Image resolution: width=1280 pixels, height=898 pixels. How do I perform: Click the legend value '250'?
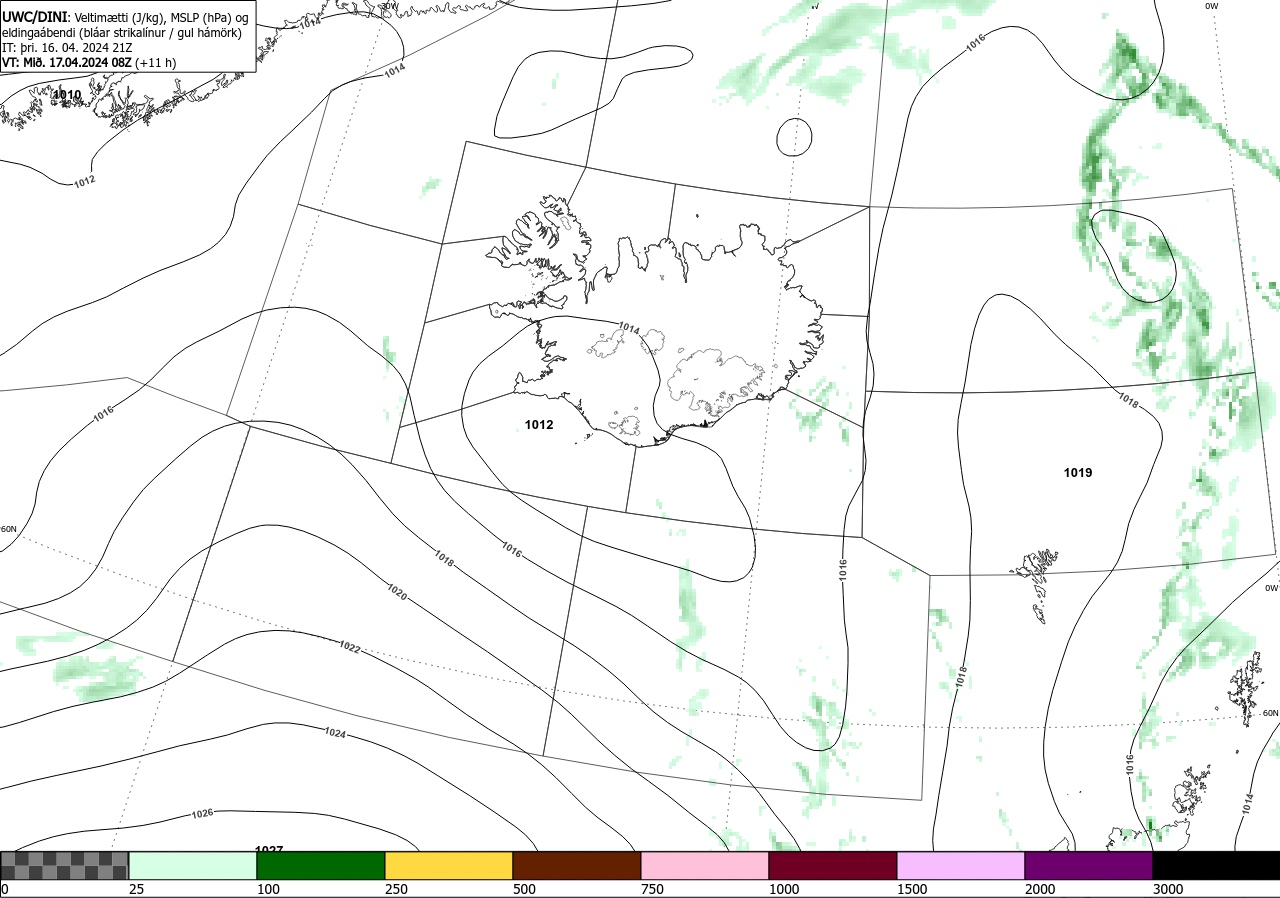396,889
